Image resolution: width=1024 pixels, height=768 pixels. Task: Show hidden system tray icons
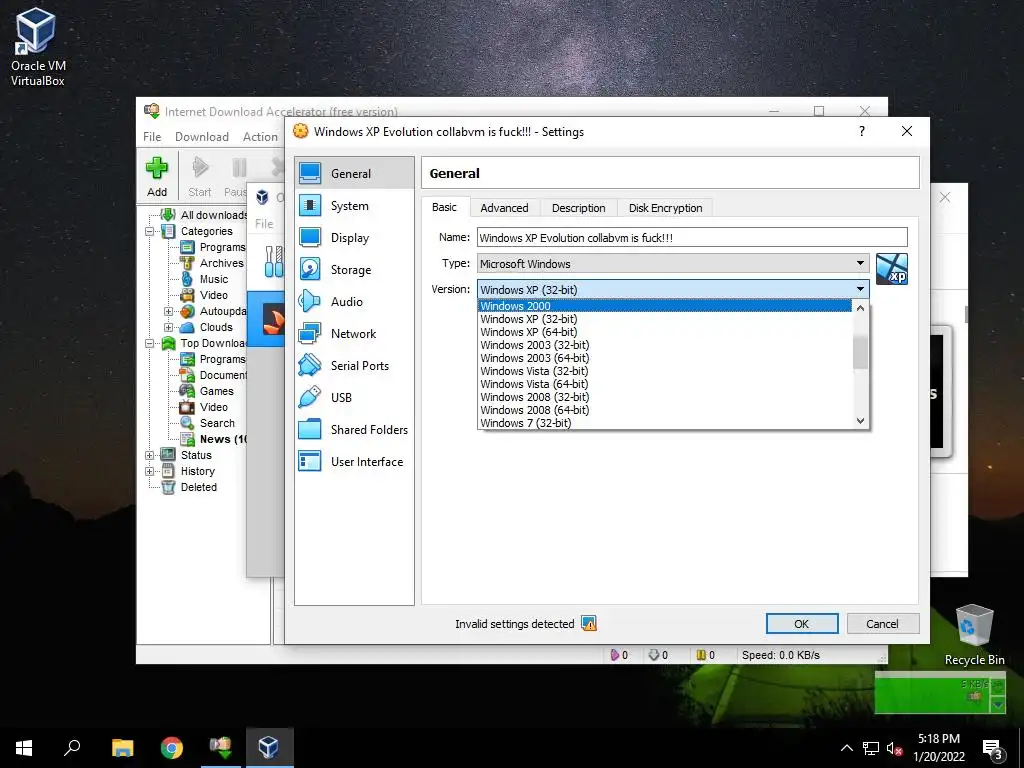[x=846, y=748]
